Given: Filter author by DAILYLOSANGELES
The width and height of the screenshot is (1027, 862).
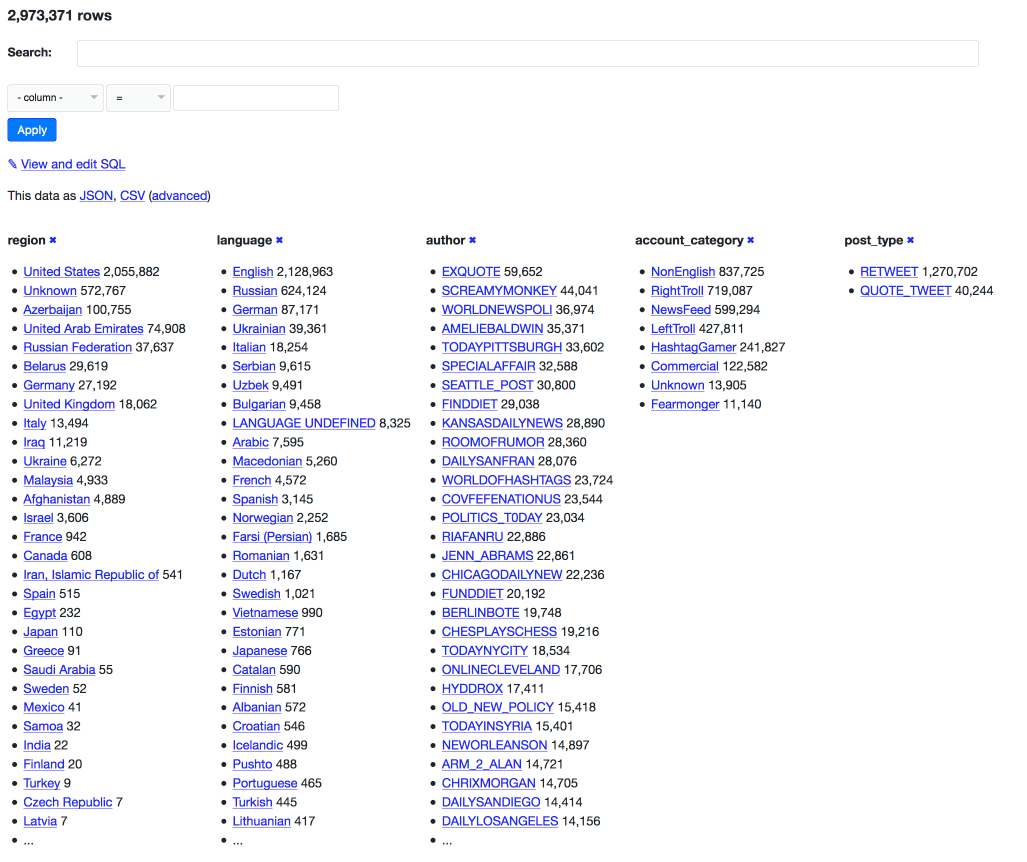Looking at the screenshot, I should [x=500, y=821].
